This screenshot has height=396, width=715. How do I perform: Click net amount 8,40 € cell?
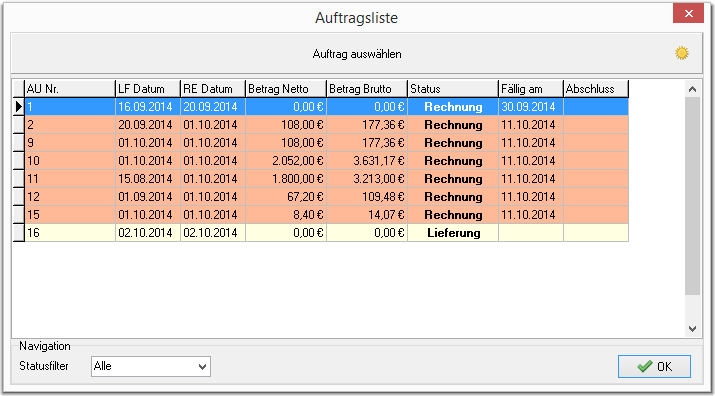click(x=286, y=215)
